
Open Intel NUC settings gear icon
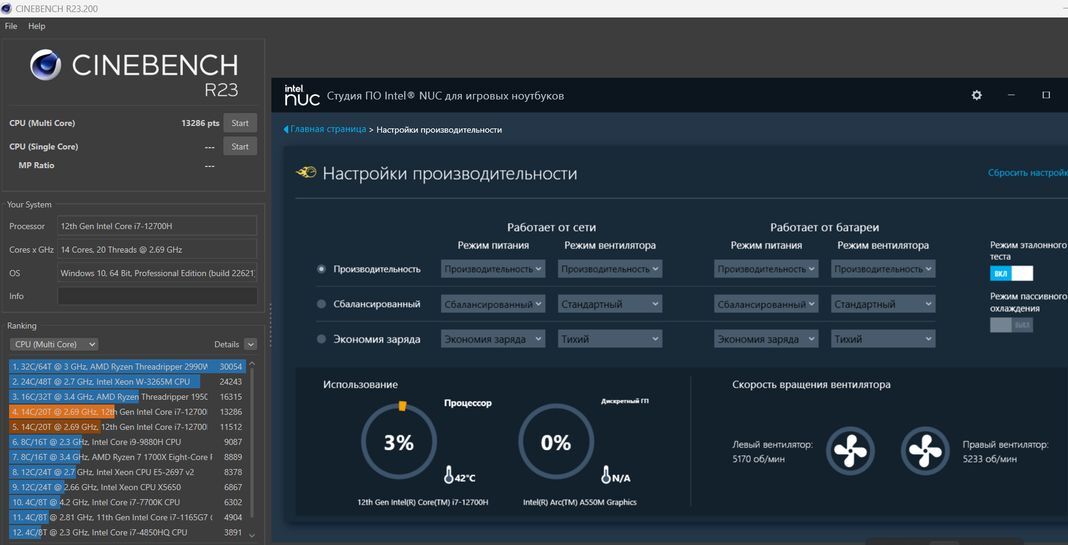(977, 95)
